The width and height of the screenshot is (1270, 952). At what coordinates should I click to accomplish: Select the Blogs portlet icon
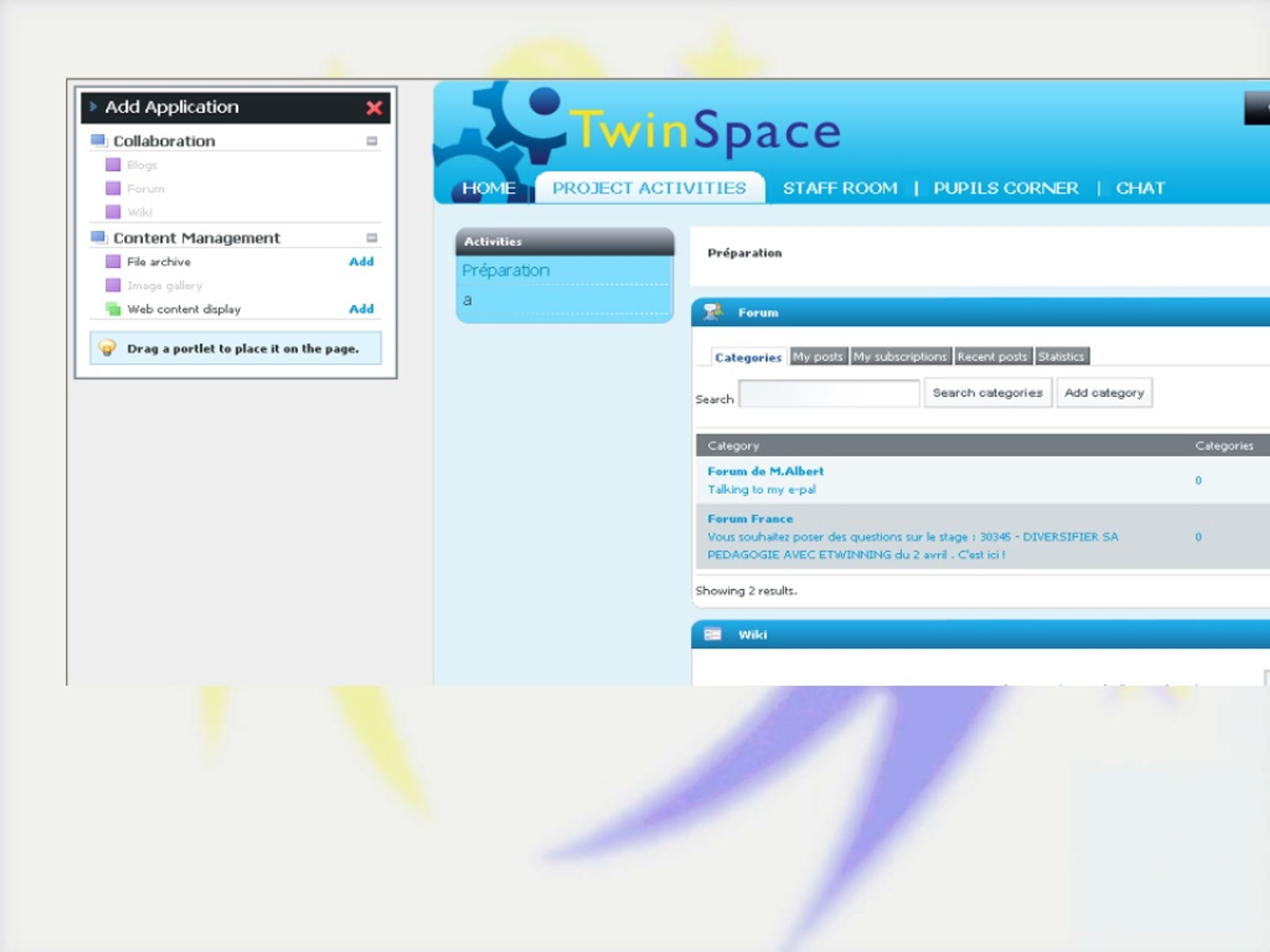(x=113, y=165)
